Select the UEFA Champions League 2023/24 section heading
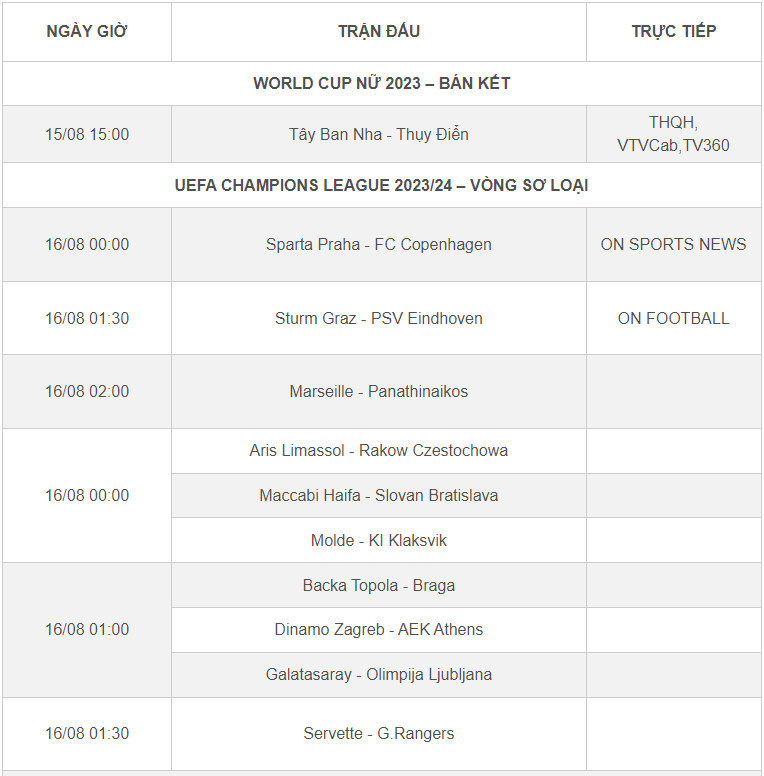The width and height of the screenshot is (764, 776). pyautogui.click(x=381, y=185)
